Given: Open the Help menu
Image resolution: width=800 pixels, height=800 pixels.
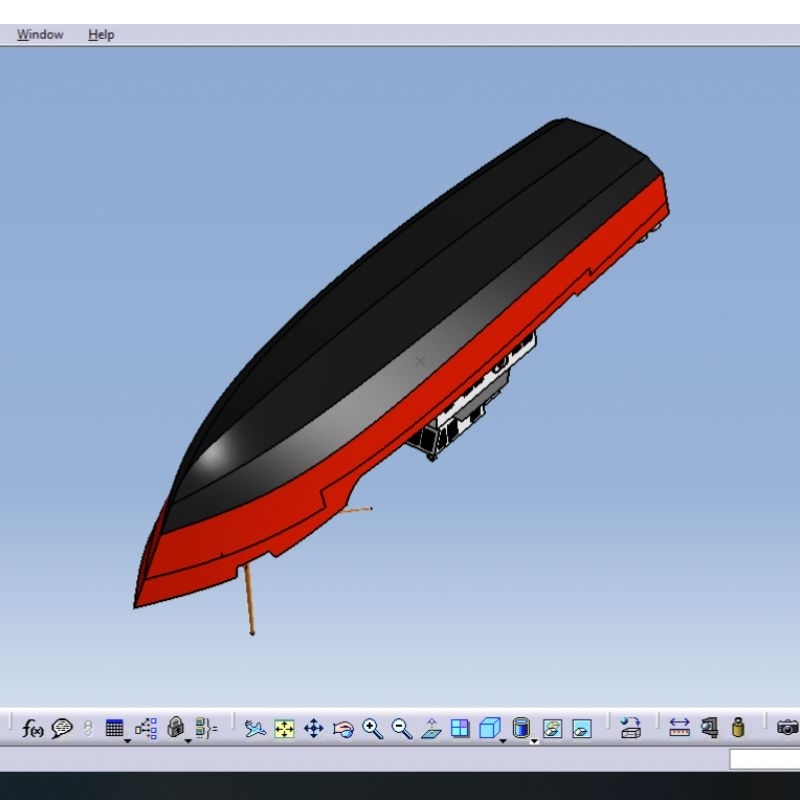Looking at the screenshot, I should (x=101, y=35).
